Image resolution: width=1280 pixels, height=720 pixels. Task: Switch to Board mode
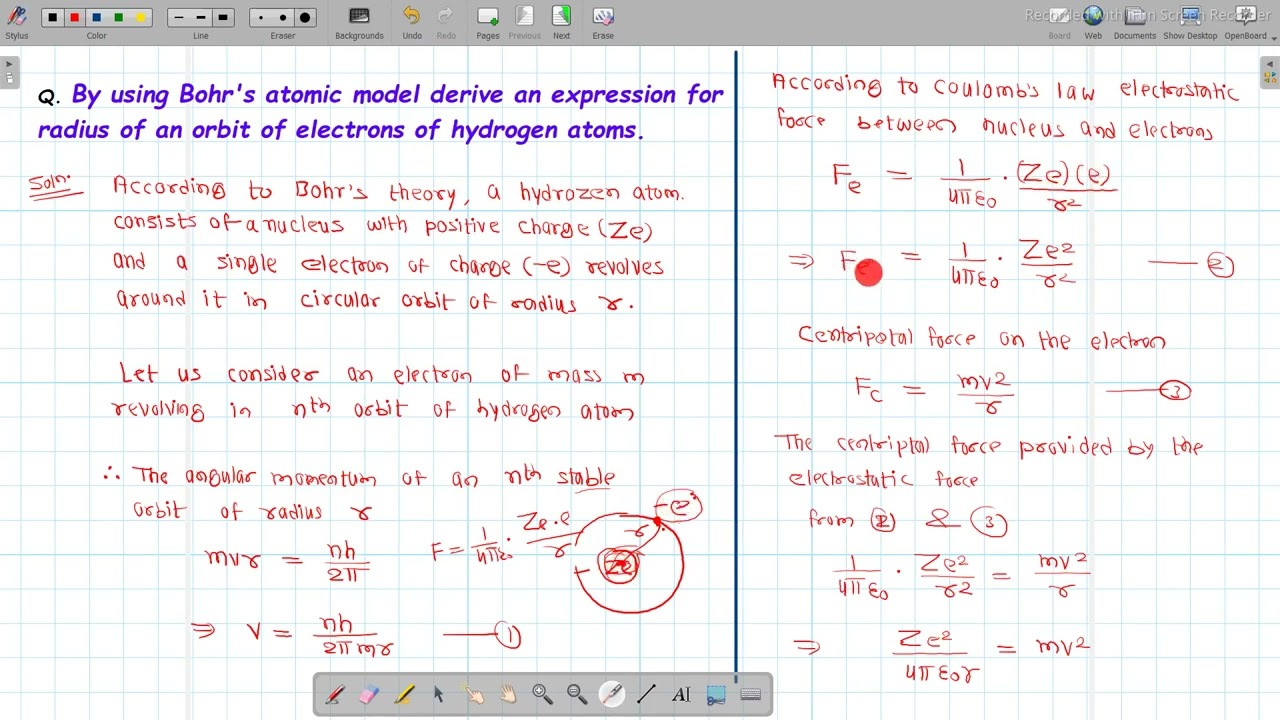(x=1059, y=21)
